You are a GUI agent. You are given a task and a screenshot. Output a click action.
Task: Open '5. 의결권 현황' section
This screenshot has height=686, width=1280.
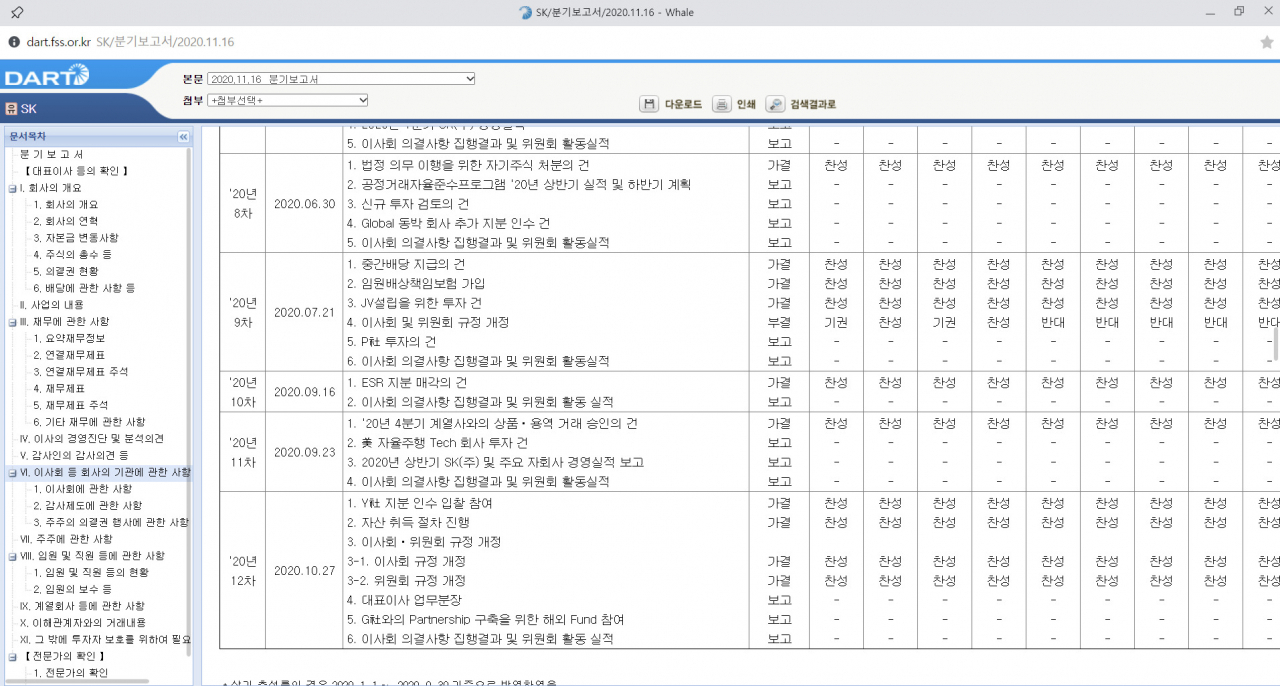(65, 271)
